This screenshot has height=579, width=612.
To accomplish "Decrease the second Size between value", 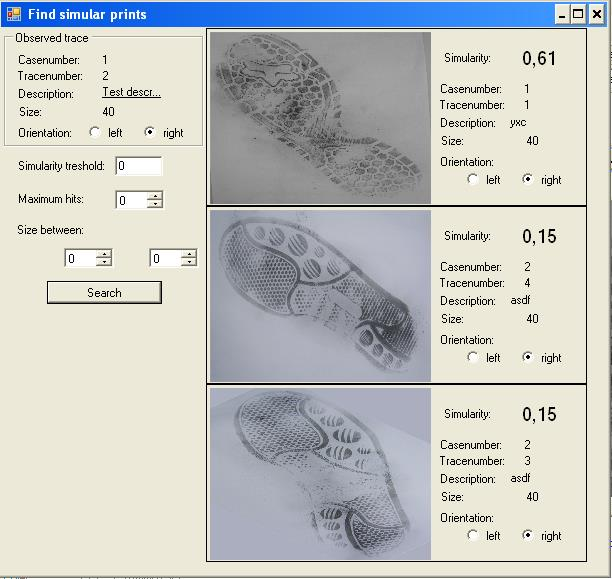I will click(189, 262).
